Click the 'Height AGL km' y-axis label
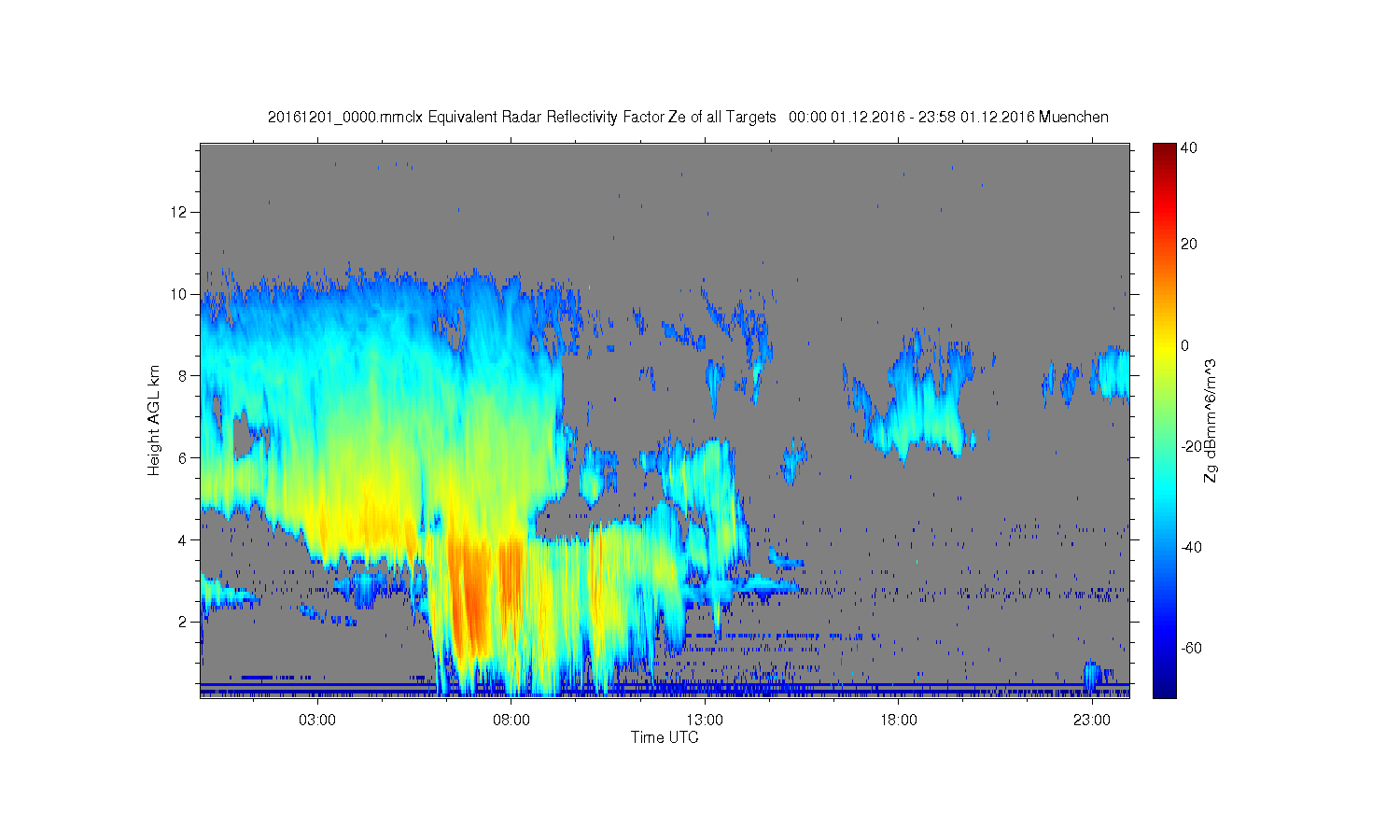This screenshot has height=840, width=1400. coord(153,420)
